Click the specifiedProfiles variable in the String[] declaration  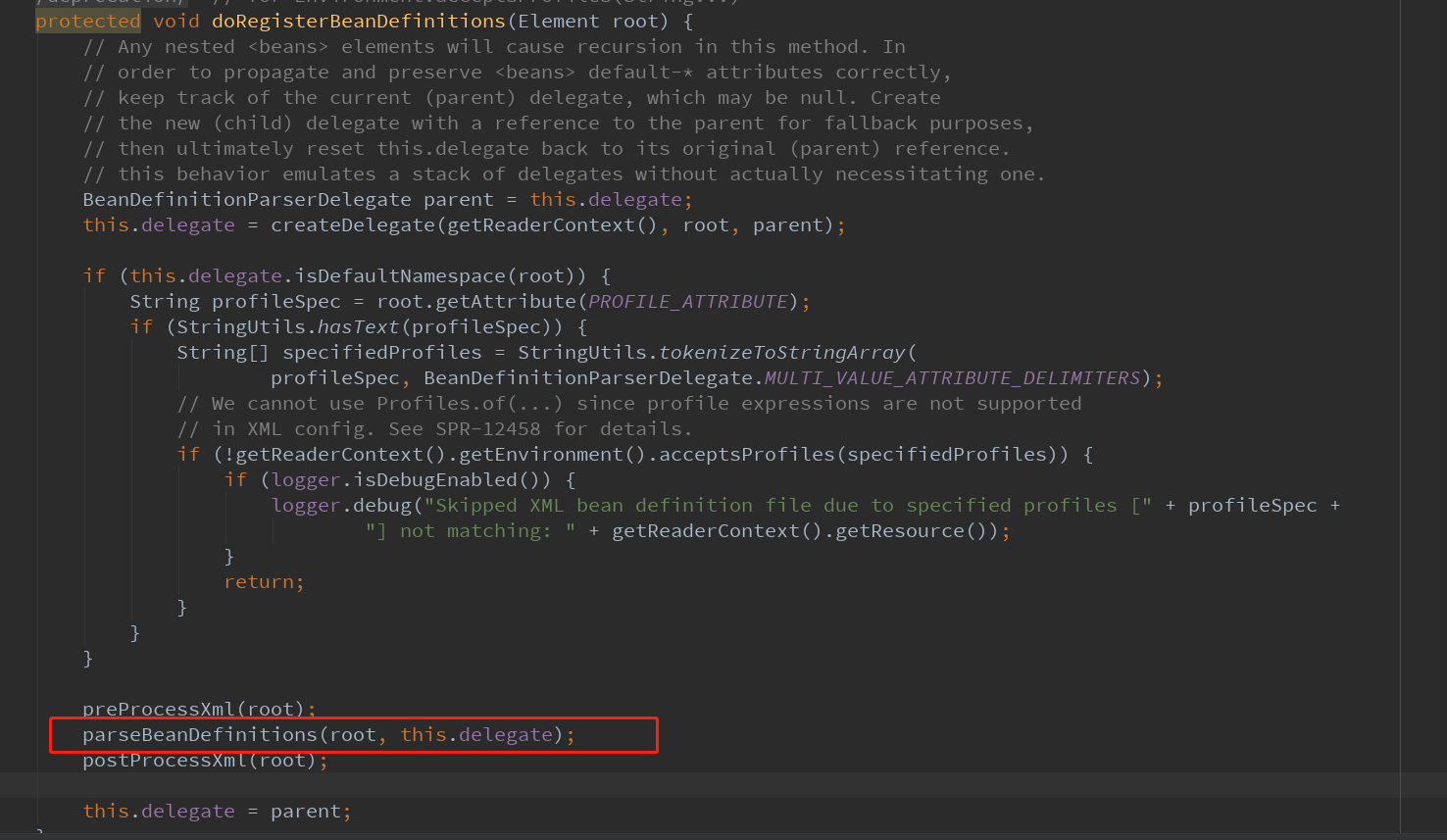coord(382,352)
